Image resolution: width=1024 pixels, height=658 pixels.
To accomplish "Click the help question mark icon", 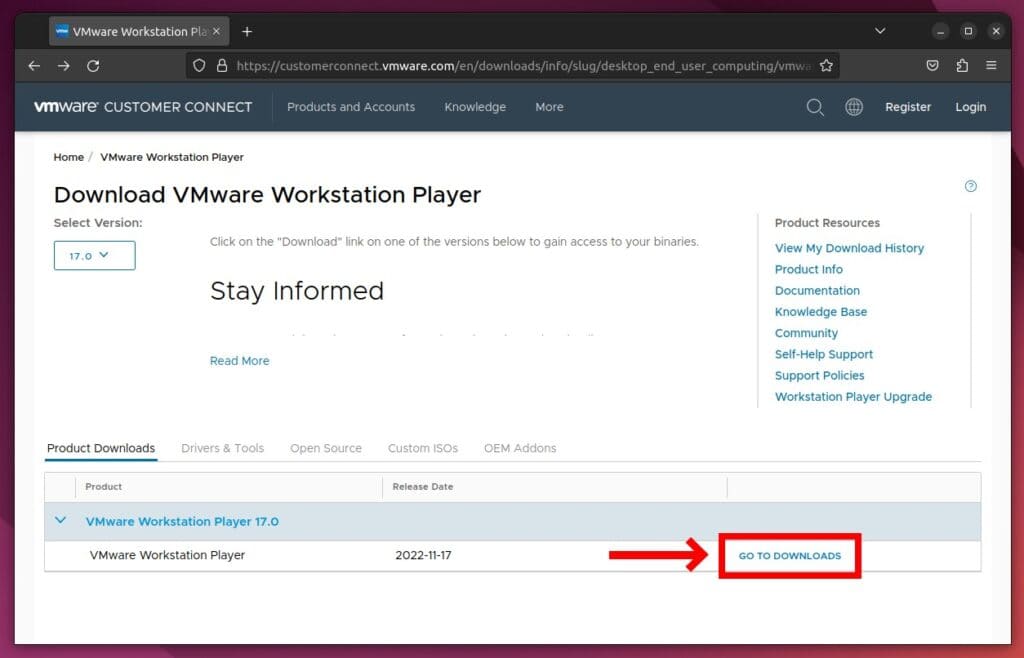I will tap(970, 186).
